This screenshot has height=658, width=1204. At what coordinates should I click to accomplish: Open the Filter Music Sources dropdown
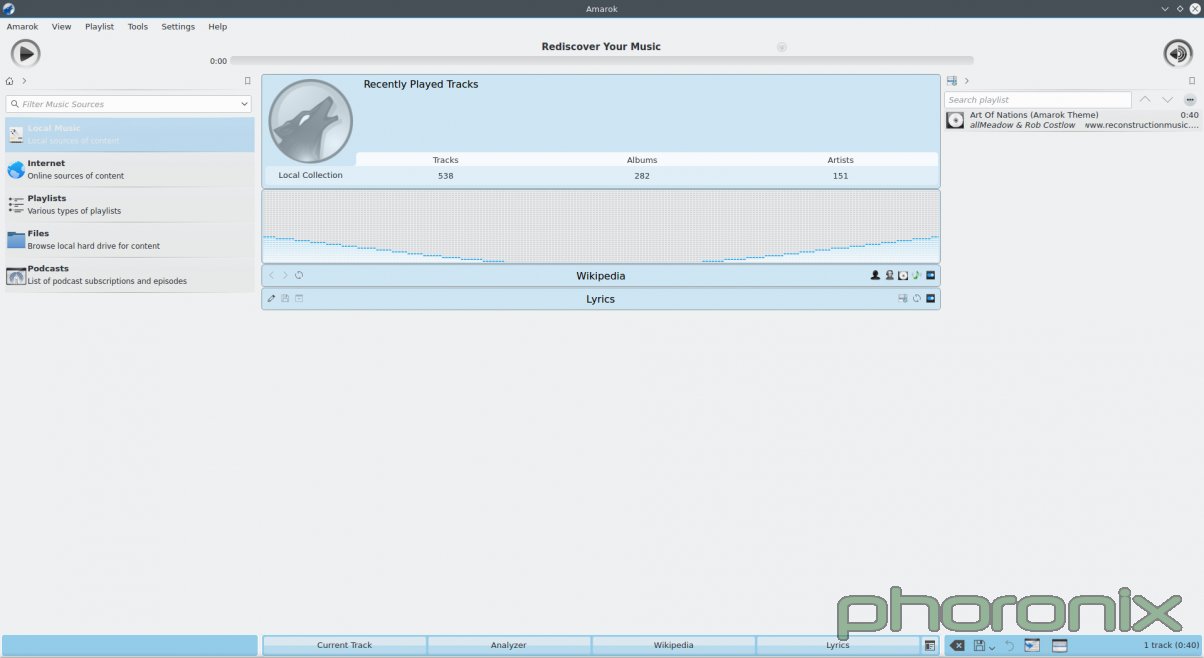[243, 103]
